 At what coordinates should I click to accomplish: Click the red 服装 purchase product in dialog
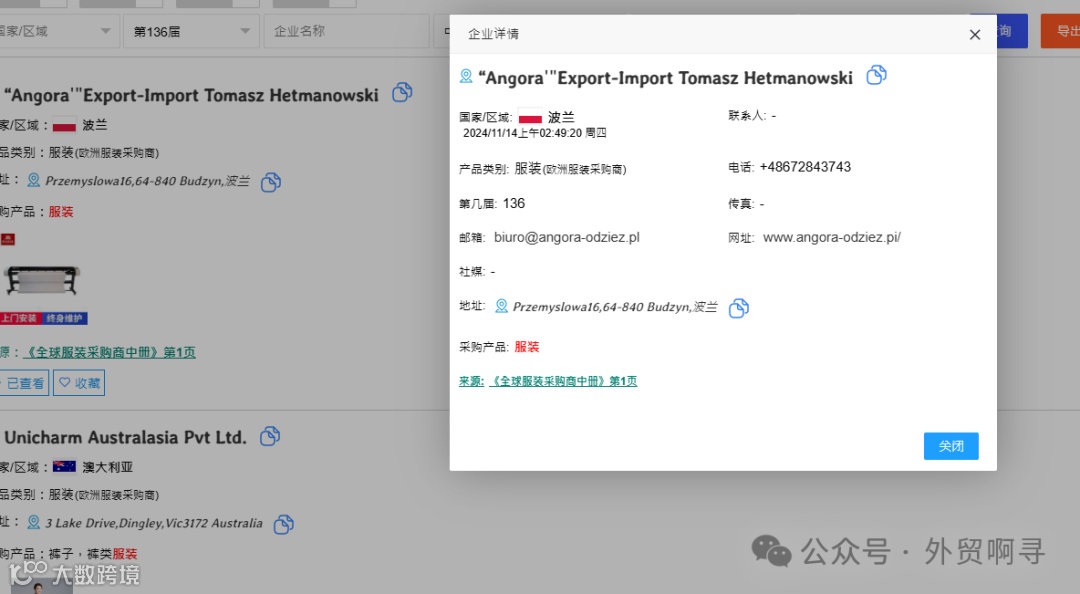point(527,347)
